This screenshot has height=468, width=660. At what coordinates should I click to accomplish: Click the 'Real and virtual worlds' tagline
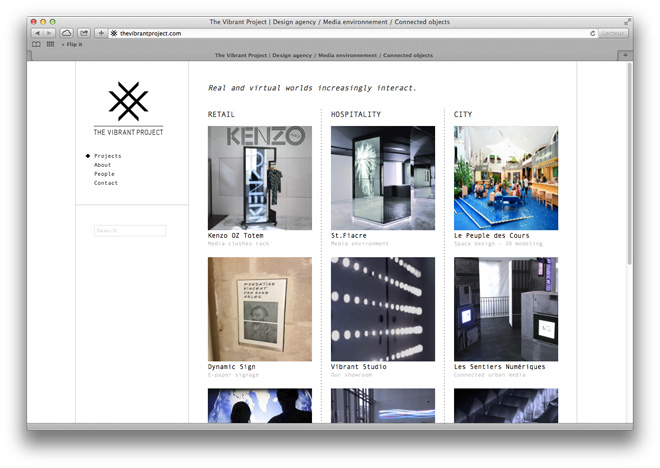312,88
